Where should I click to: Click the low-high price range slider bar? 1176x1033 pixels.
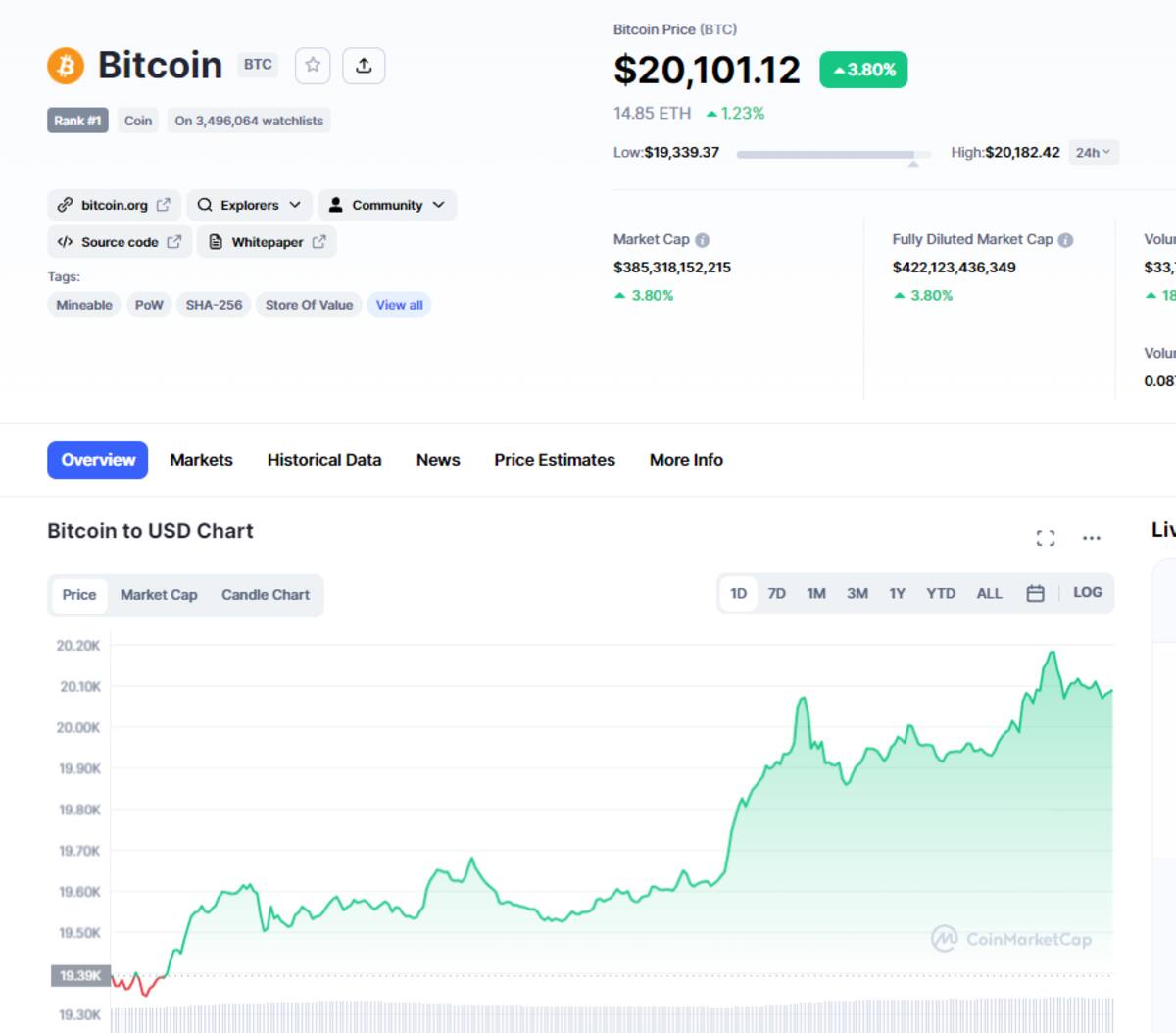833,155
